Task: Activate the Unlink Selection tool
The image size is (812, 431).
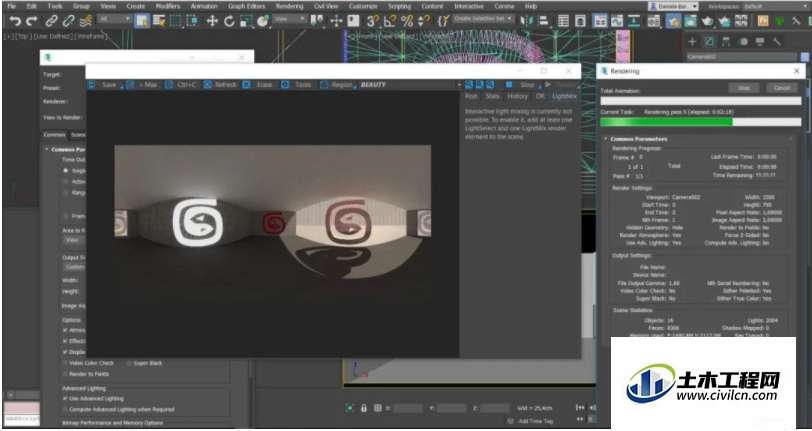Action: pyautogui.click(x=68, y=21)
